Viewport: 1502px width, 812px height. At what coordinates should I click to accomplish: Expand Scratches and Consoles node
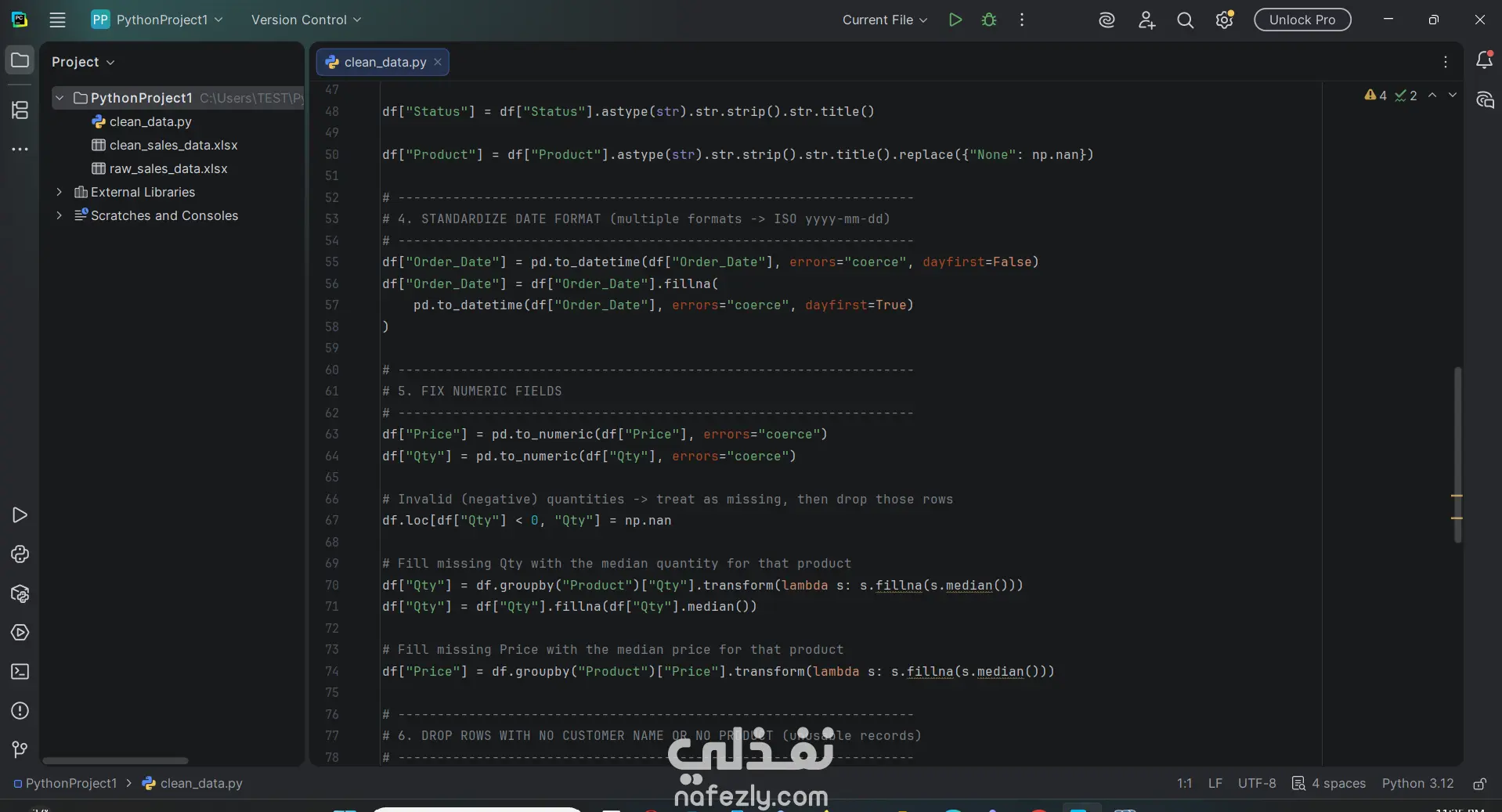(60, 215)
